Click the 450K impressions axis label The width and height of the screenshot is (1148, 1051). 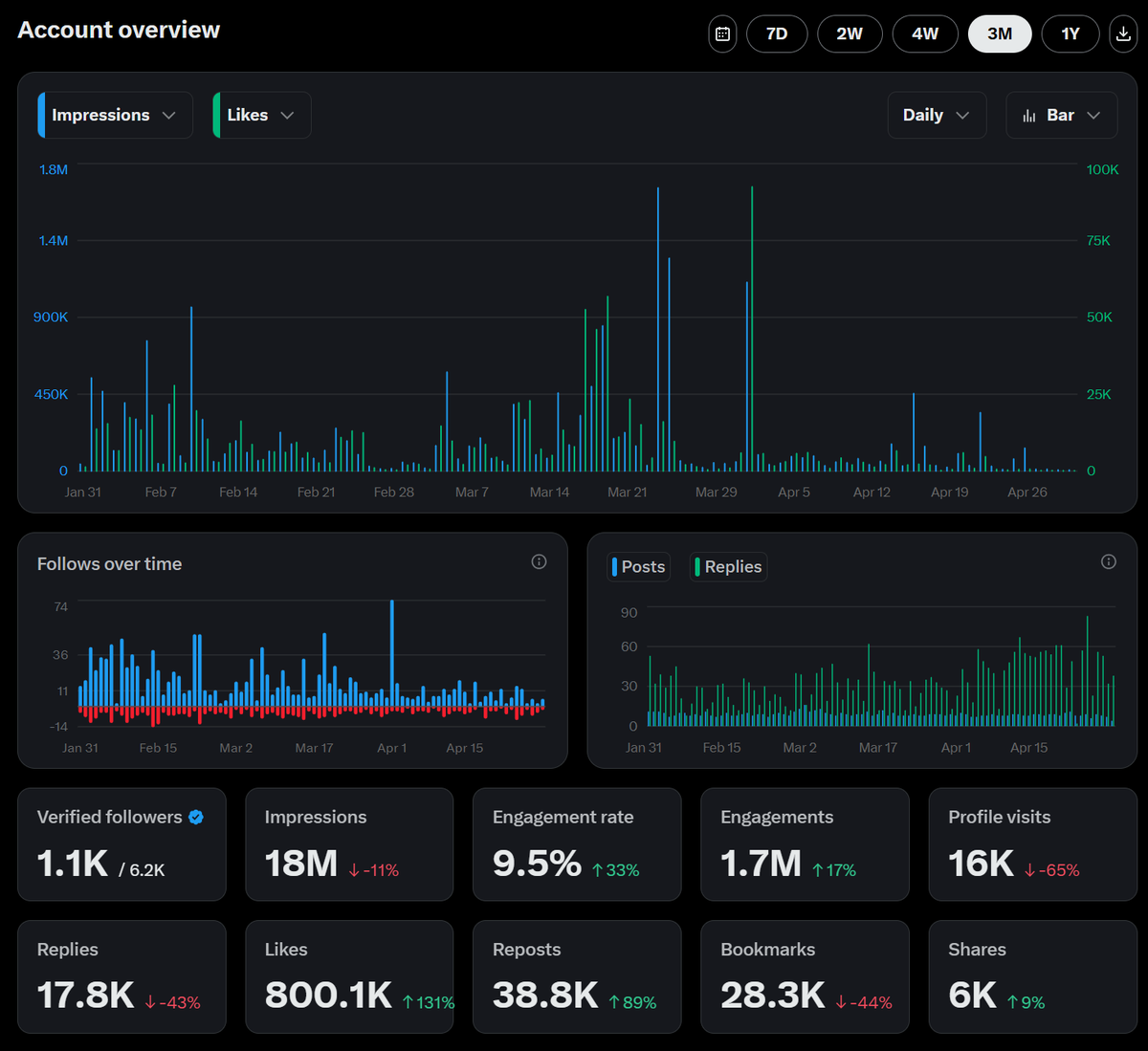tap(51, 394)
